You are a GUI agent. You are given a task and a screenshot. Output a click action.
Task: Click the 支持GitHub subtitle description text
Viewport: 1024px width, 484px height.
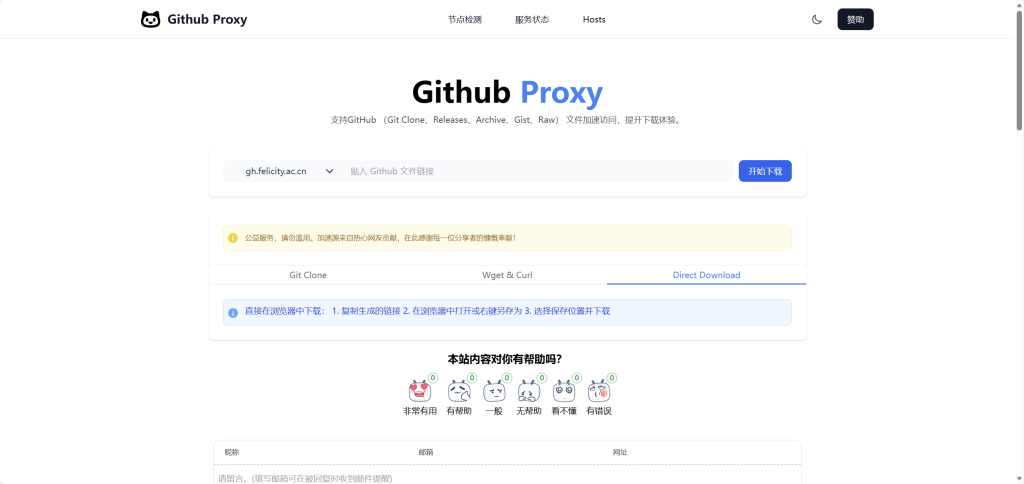pyautogui.click(x=507, y=120)
